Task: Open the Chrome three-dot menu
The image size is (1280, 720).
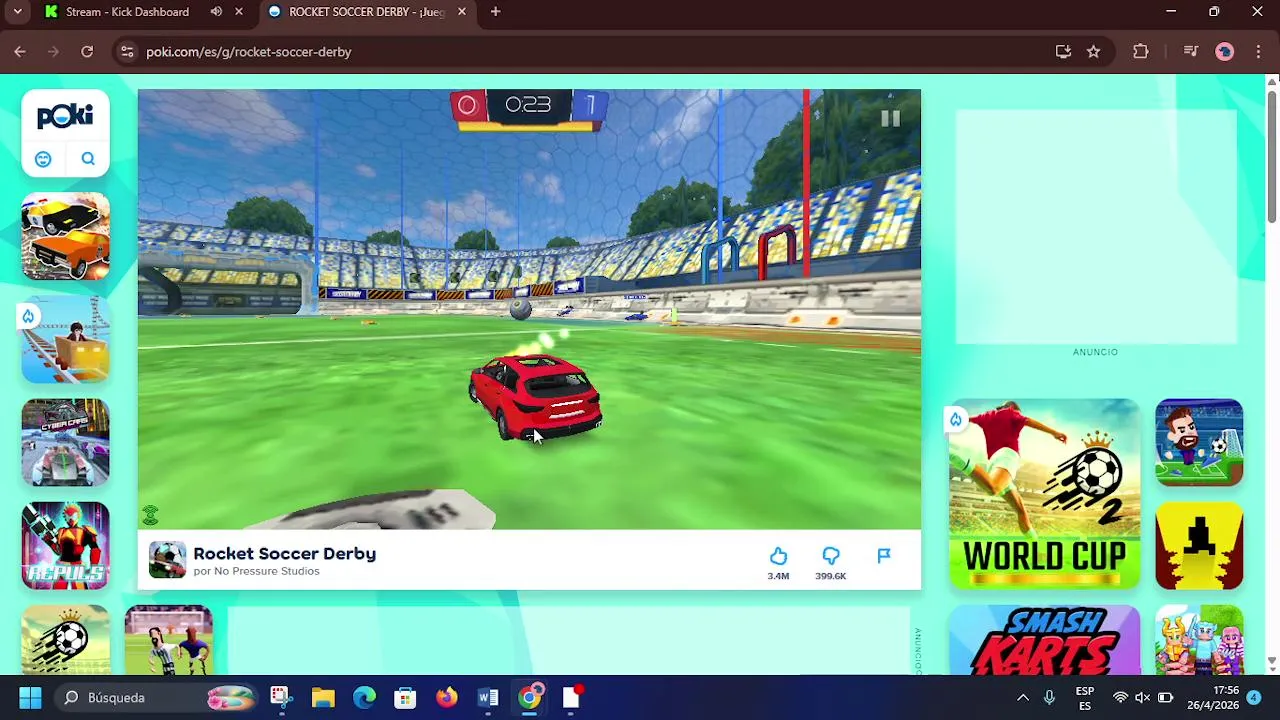Action: [1258, 52]
